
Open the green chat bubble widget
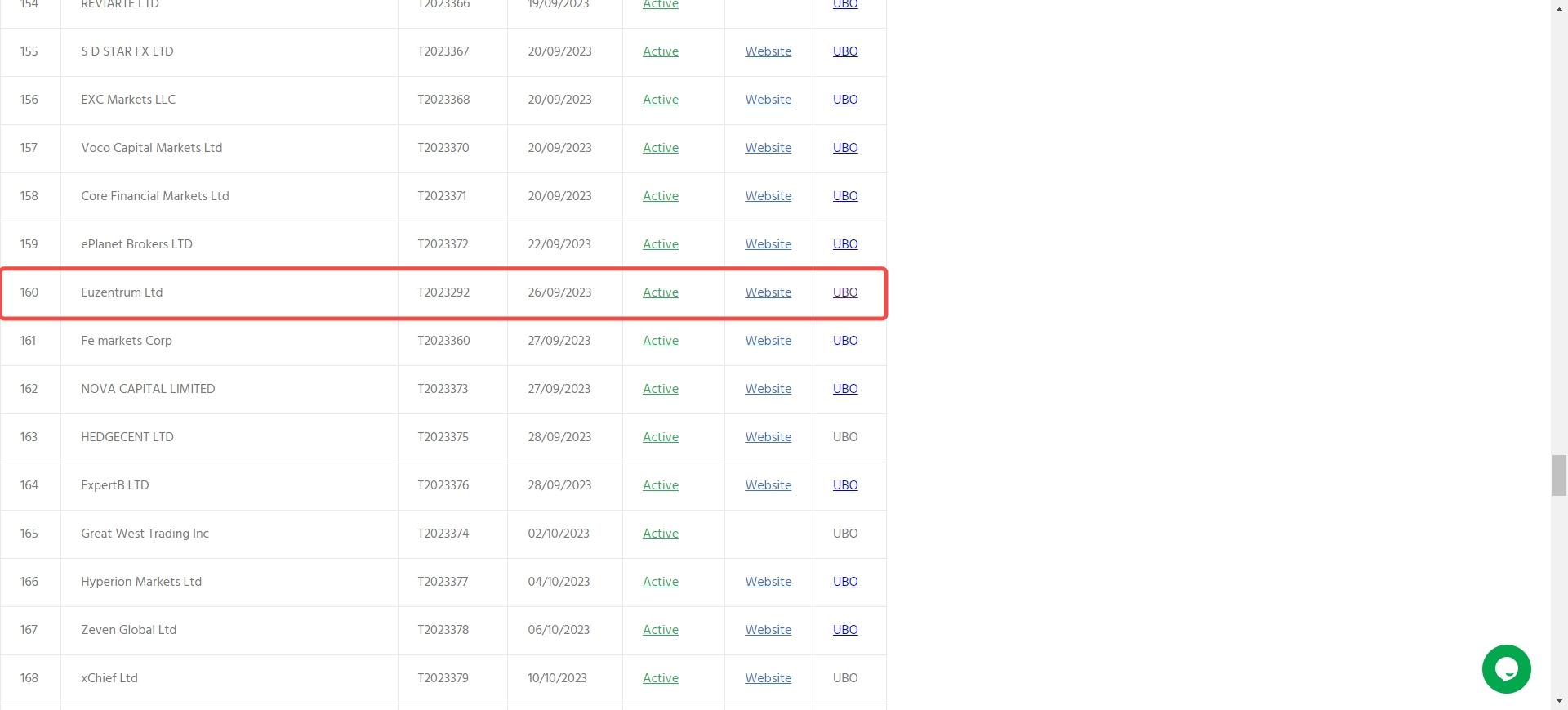(x=1506, y=669)
